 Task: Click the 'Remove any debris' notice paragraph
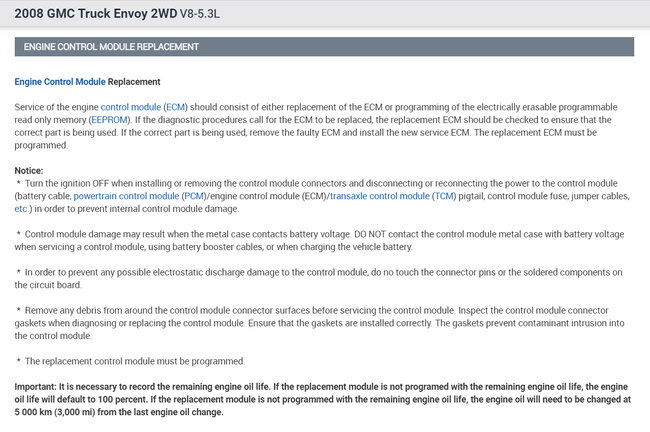click(319, 323)
